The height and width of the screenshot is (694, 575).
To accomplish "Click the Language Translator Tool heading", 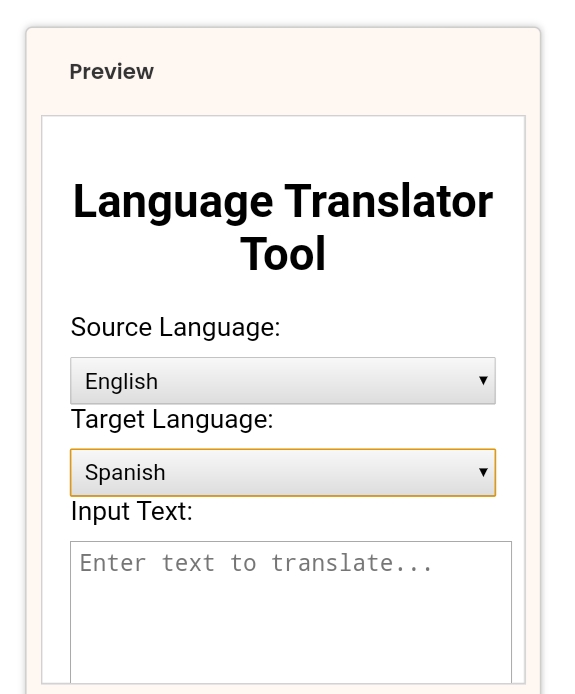I will pos(283,227).
